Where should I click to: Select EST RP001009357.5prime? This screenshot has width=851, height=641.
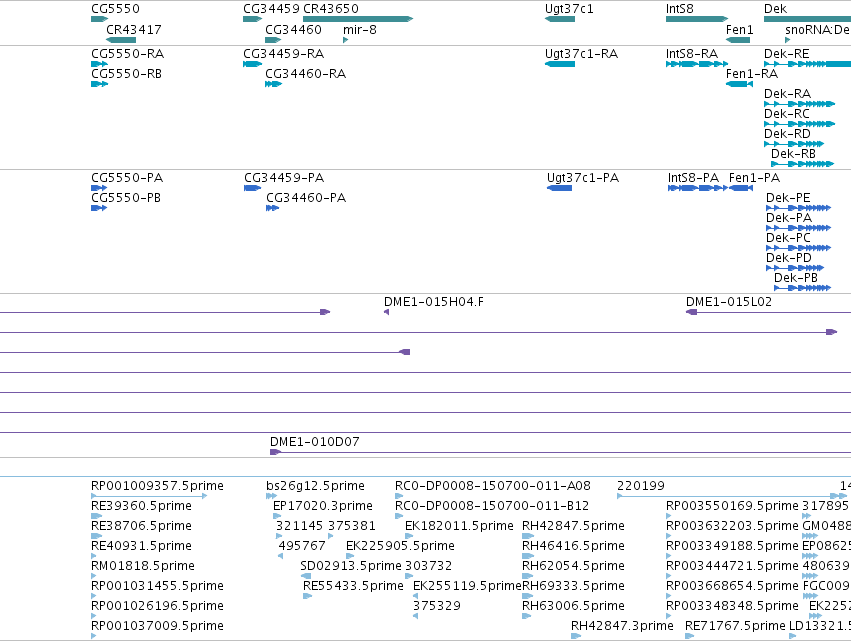pos(157,486)
